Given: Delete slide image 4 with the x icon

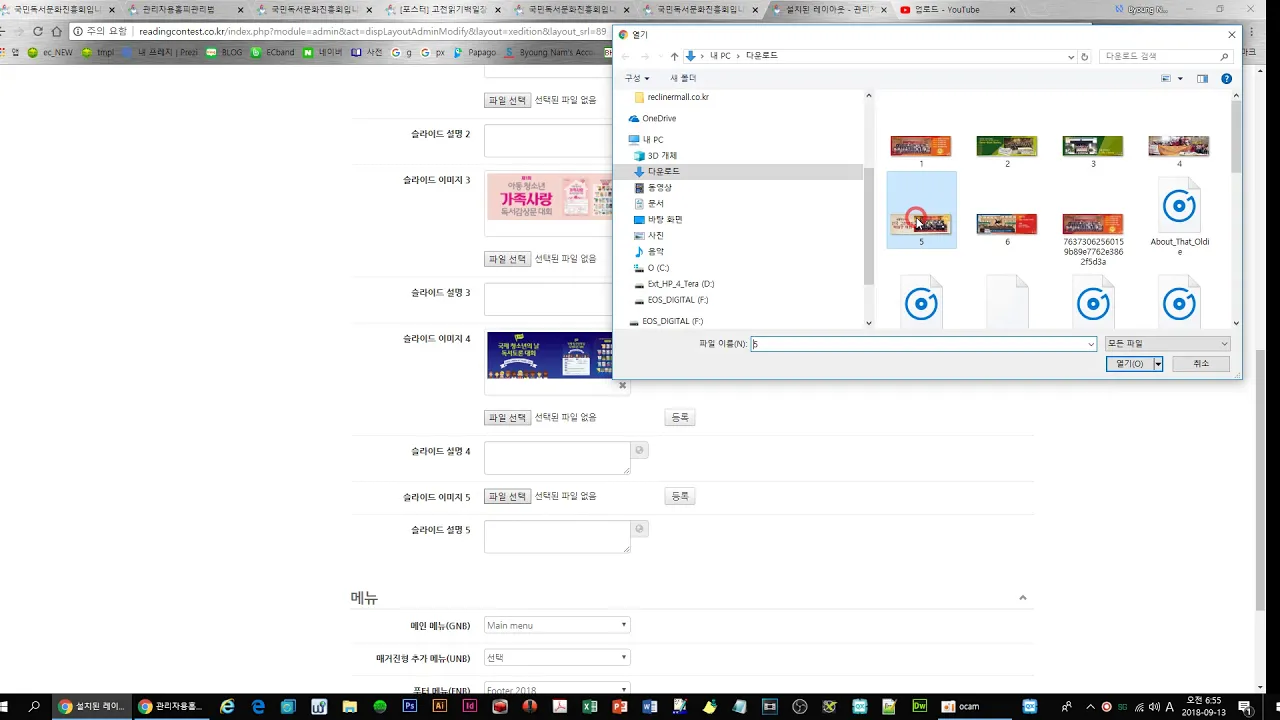Looking at the screenshot, I should pos(622,386).
